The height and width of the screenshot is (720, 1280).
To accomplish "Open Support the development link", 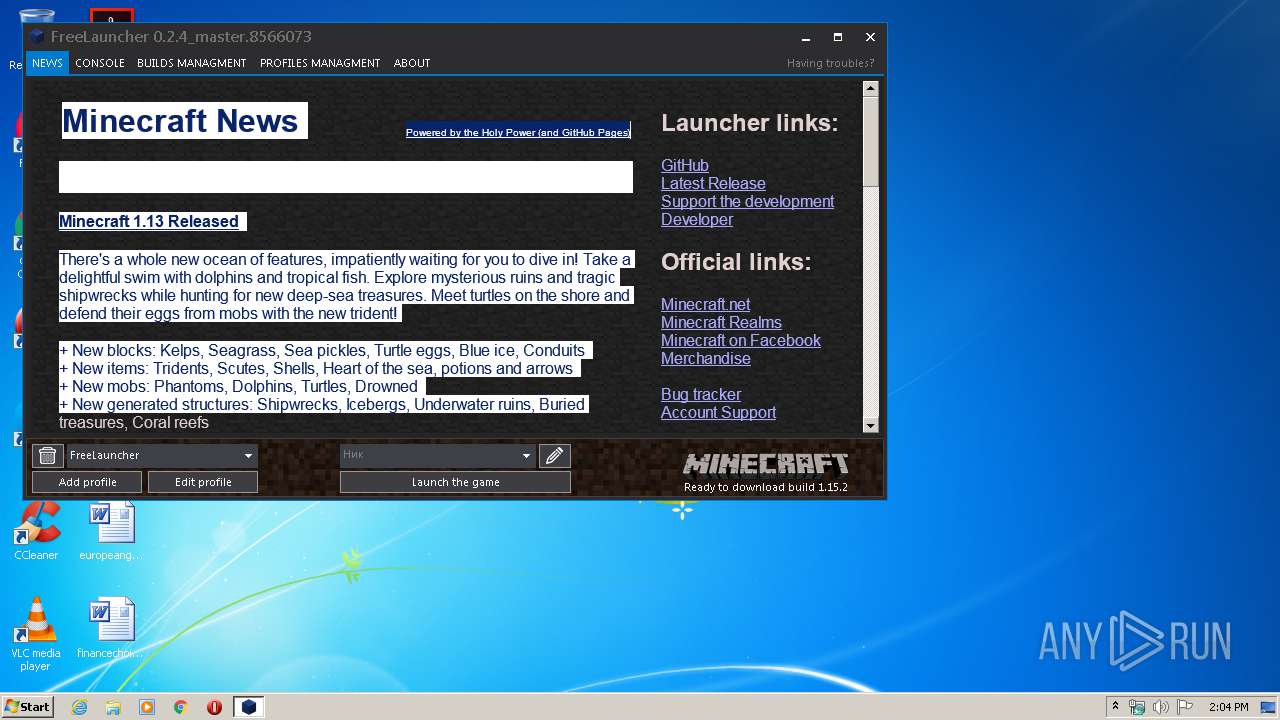I will [x=747, y=202].
